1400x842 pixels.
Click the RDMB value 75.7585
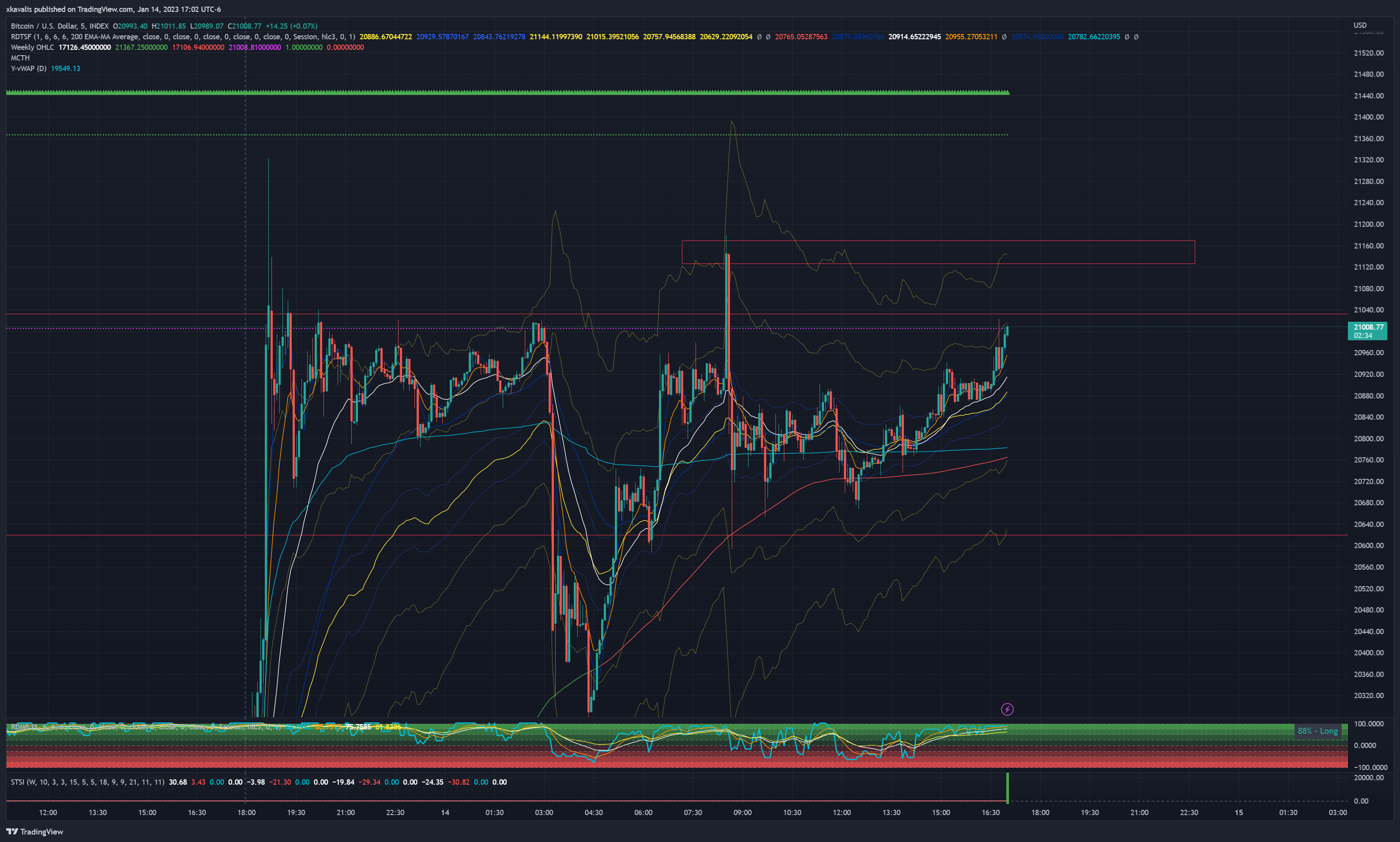[358, 727]
